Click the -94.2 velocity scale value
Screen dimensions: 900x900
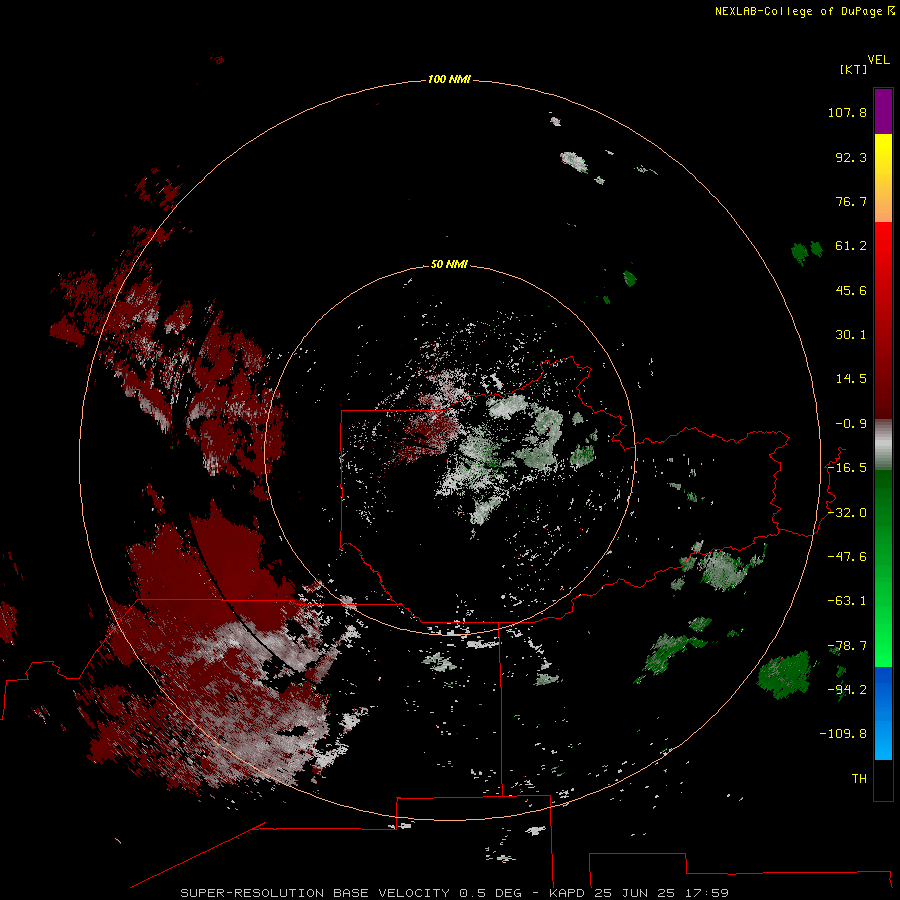[x=847, y=689]
